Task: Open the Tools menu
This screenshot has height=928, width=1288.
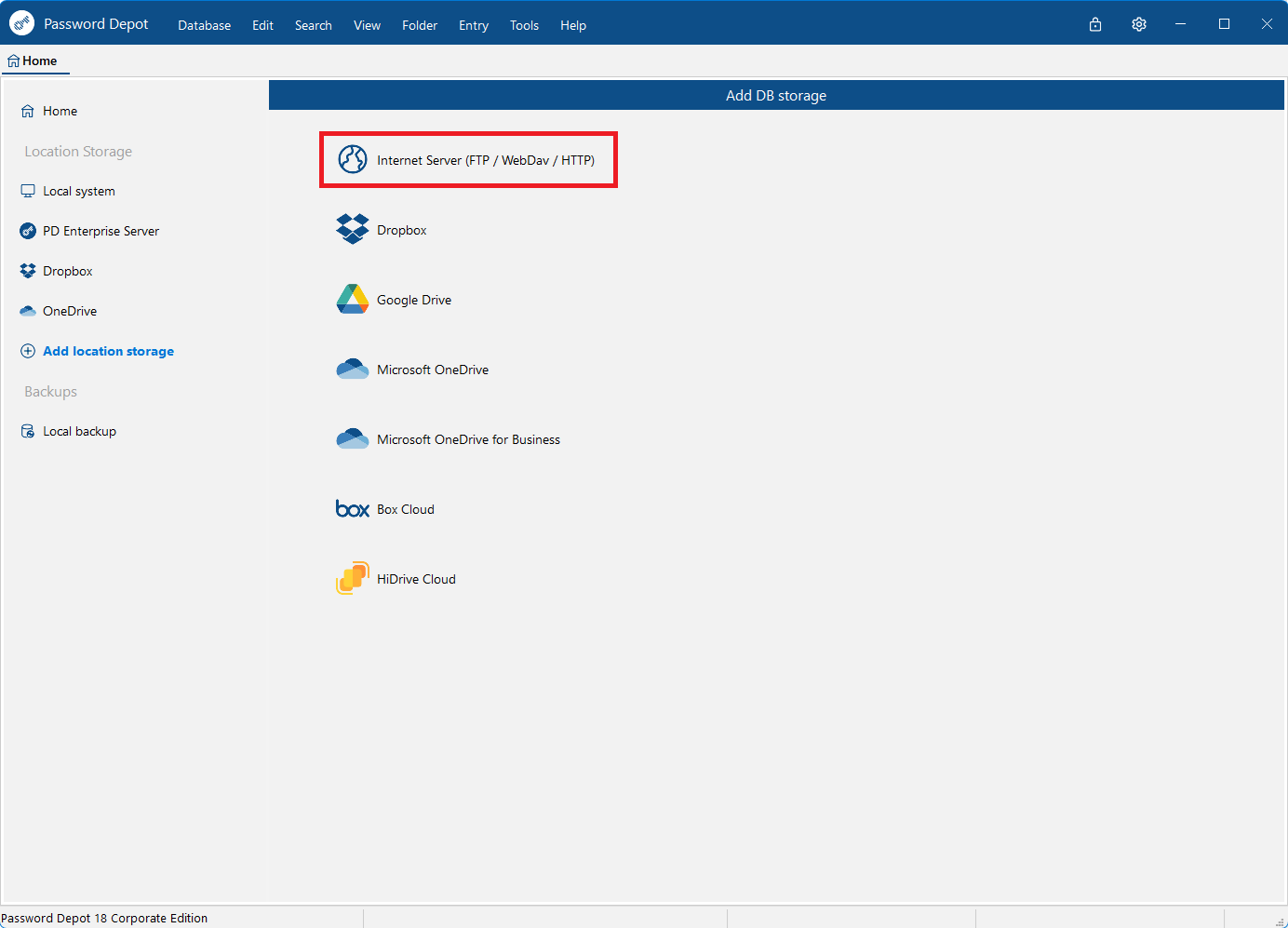Action: click(524, 25)
